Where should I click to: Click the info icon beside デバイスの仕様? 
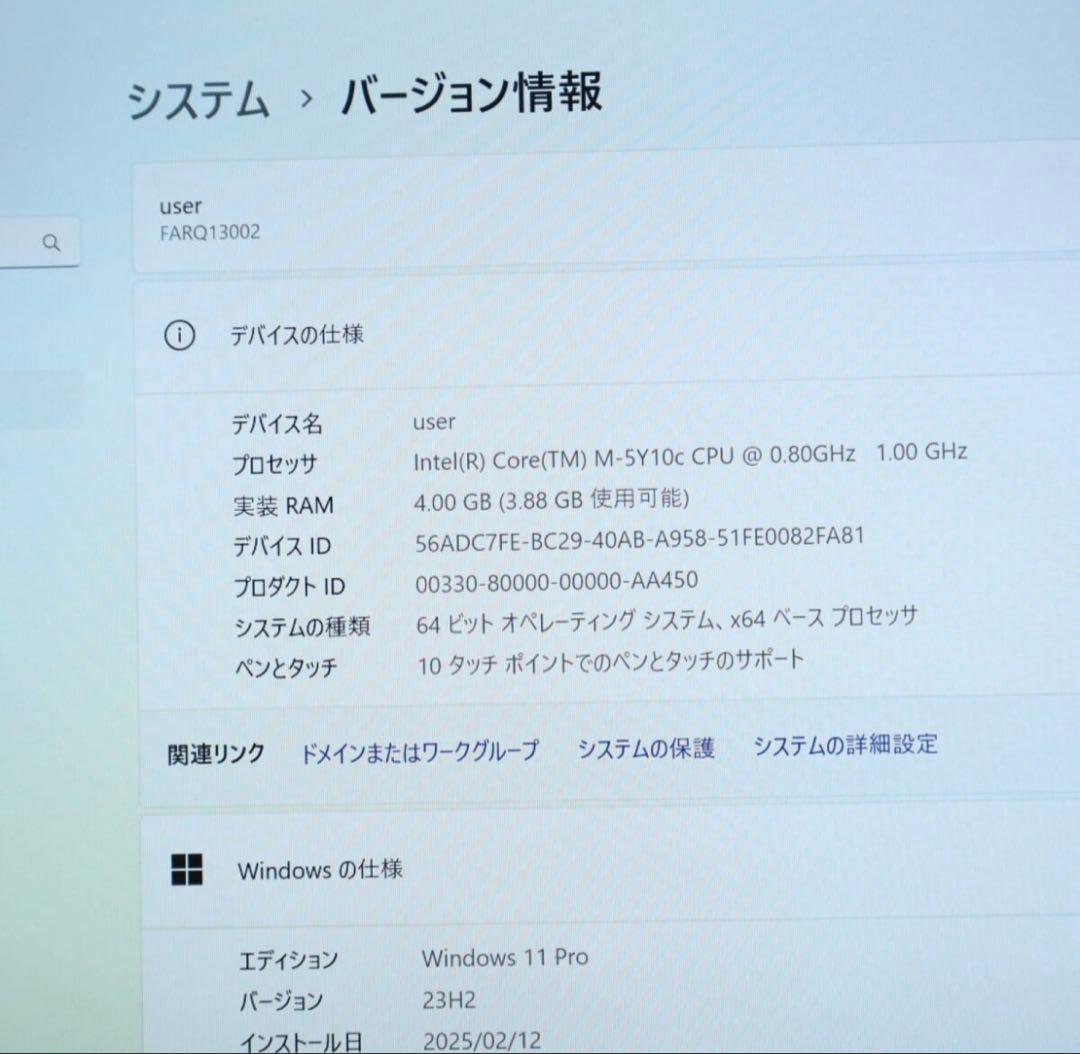(x=180, y=336)
